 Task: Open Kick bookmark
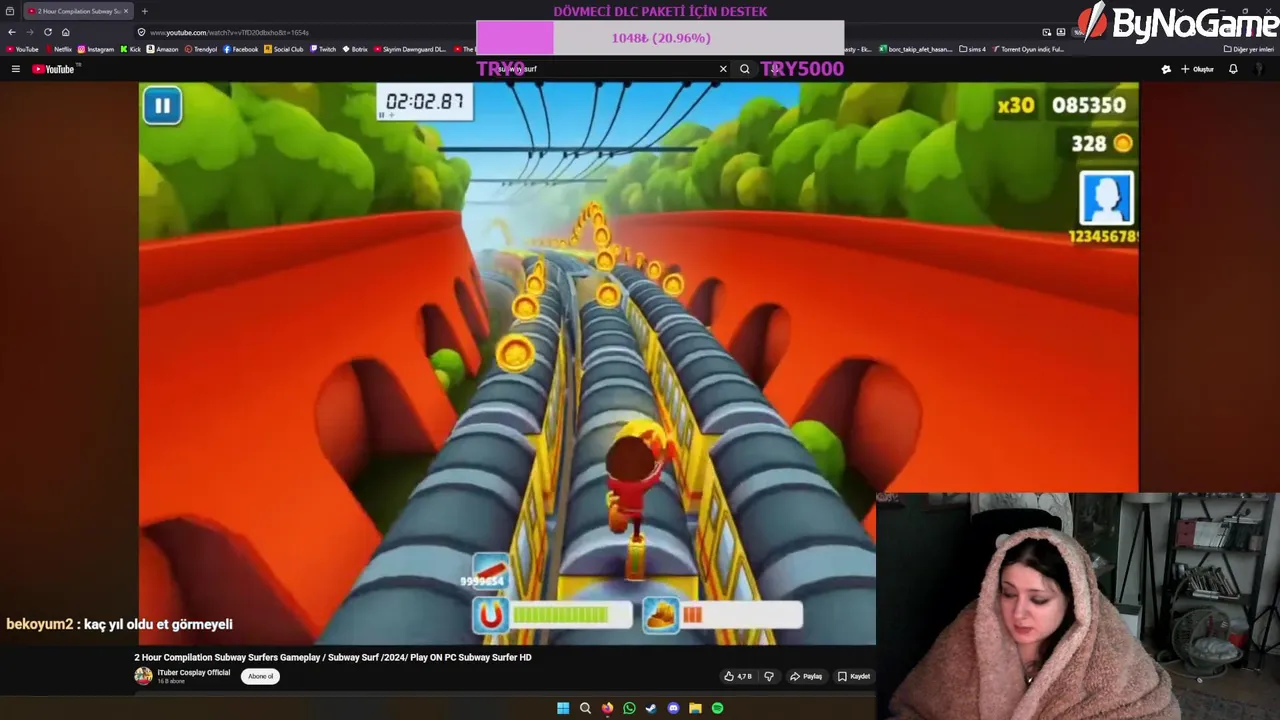pyautogui.click(x=131, y=49)
